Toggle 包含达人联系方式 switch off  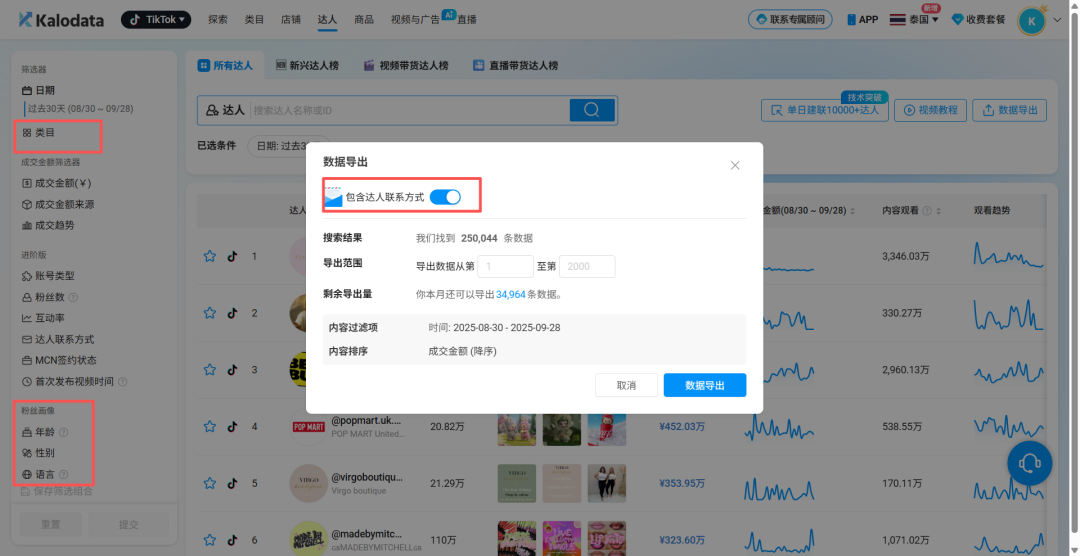445,197
